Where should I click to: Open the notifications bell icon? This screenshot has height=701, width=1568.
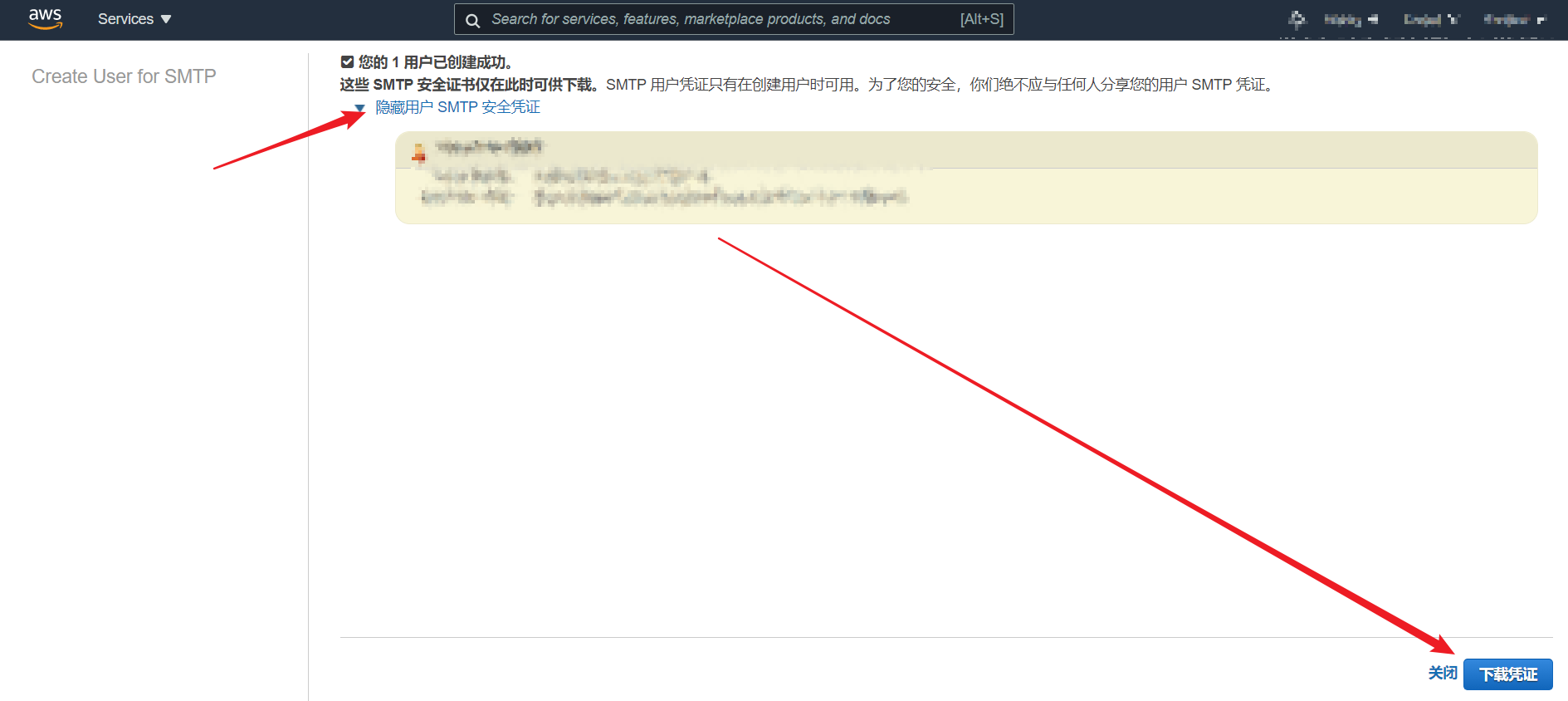1297,19
